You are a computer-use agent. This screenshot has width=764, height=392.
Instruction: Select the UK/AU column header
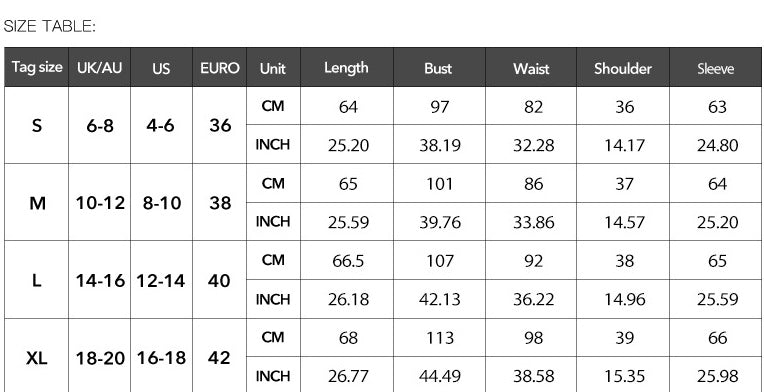99,67
